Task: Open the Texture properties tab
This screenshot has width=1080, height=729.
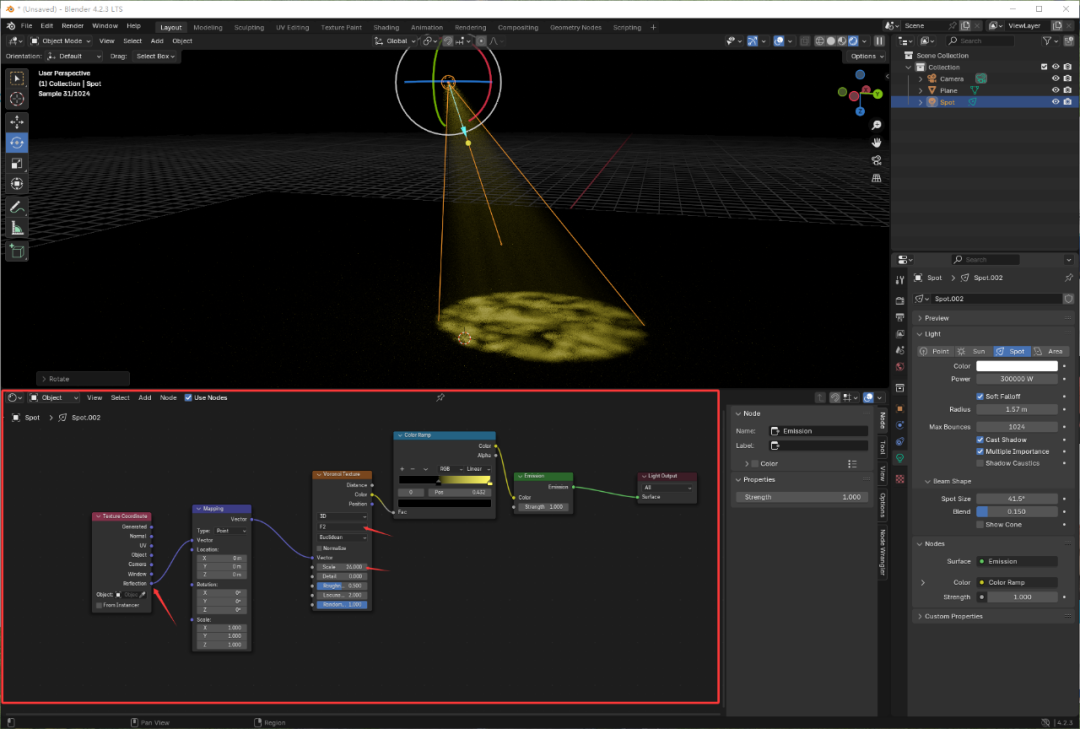Action: click(900, 479)
